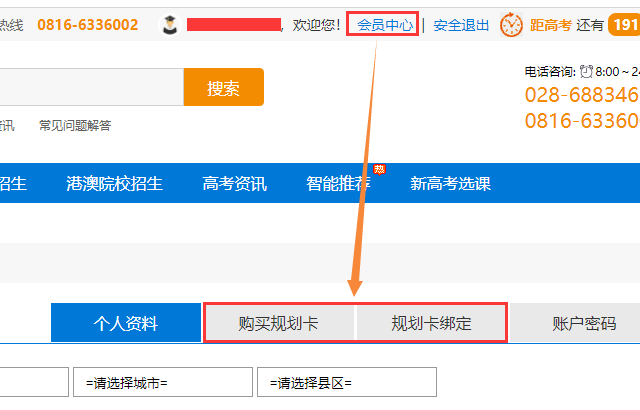Click the orange countdown clock icon
Screen dimensions: 640x410
(x=511, y=25)
